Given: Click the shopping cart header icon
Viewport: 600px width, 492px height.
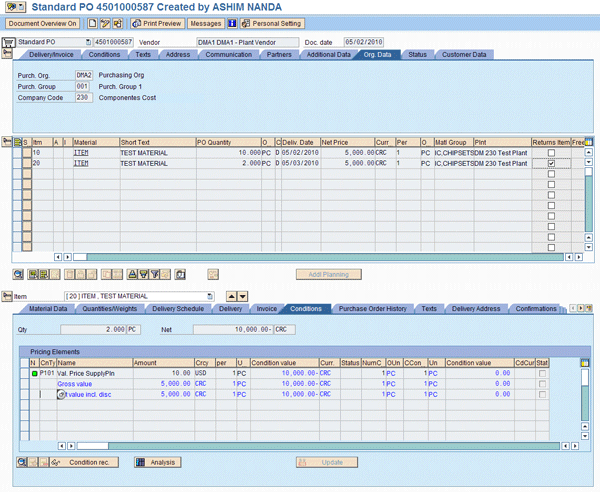Looking at the screenshot, I should click(10, 43).
